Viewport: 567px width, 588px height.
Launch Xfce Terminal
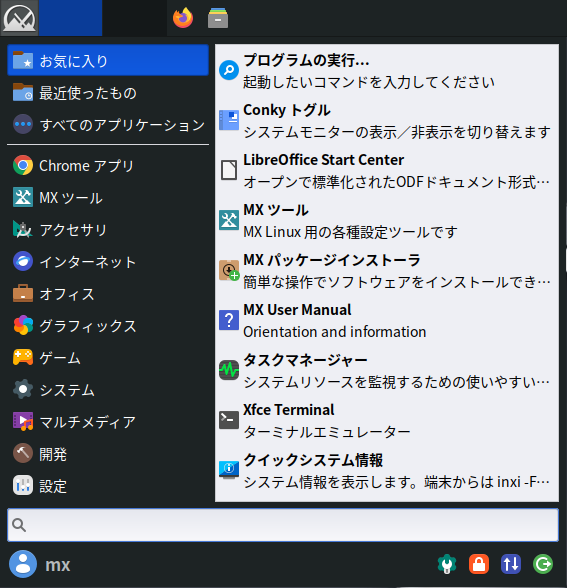(387, 420)
